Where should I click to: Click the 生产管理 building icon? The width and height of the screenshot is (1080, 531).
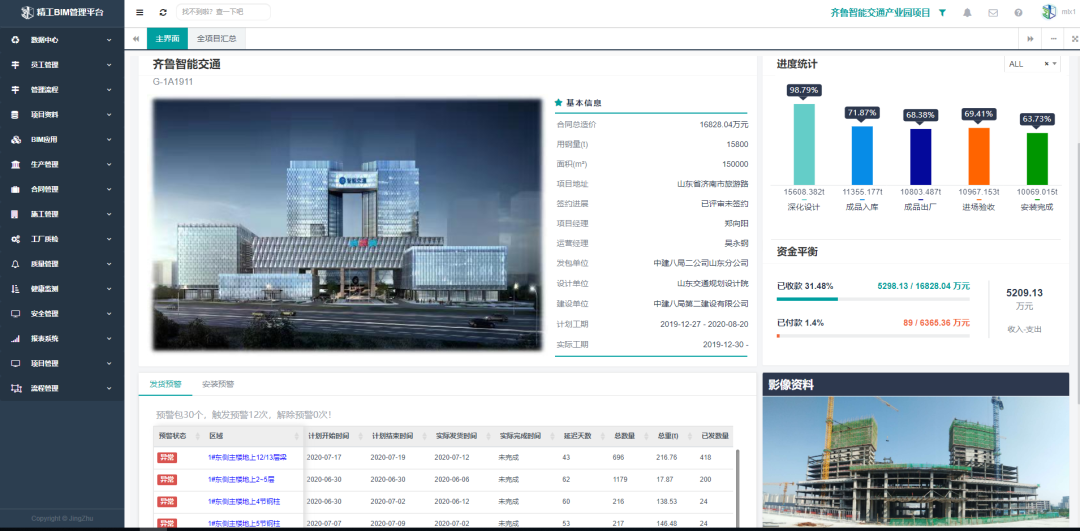(15, 165)
